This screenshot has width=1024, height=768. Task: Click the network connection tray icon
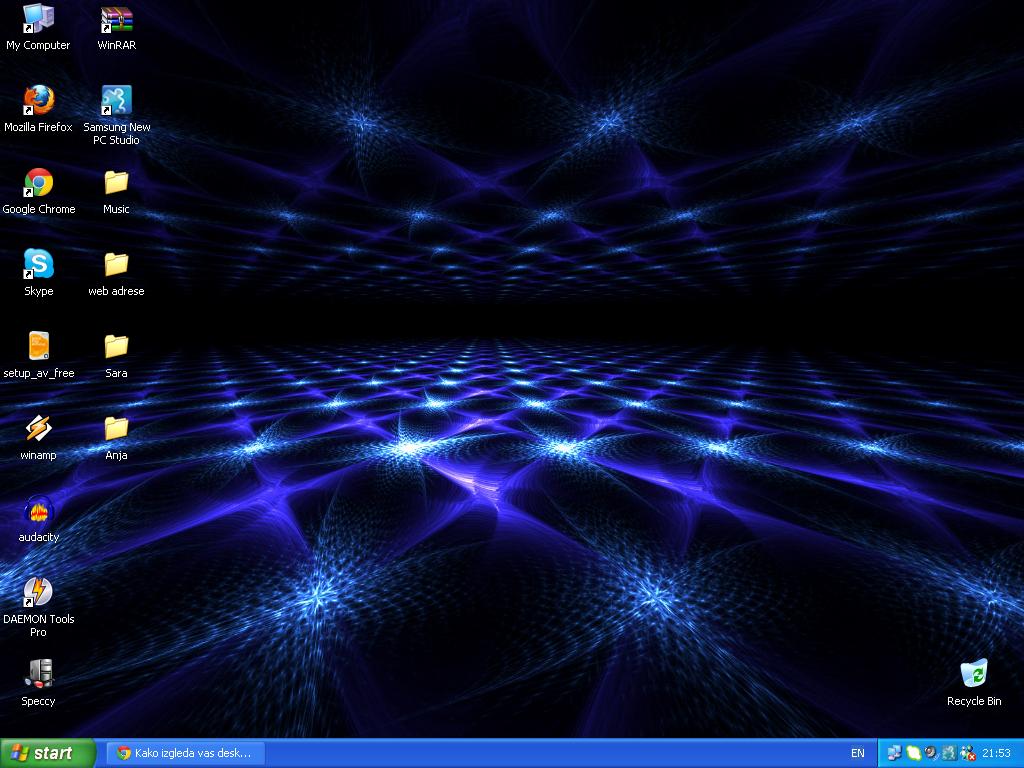[x=894, y=754]
